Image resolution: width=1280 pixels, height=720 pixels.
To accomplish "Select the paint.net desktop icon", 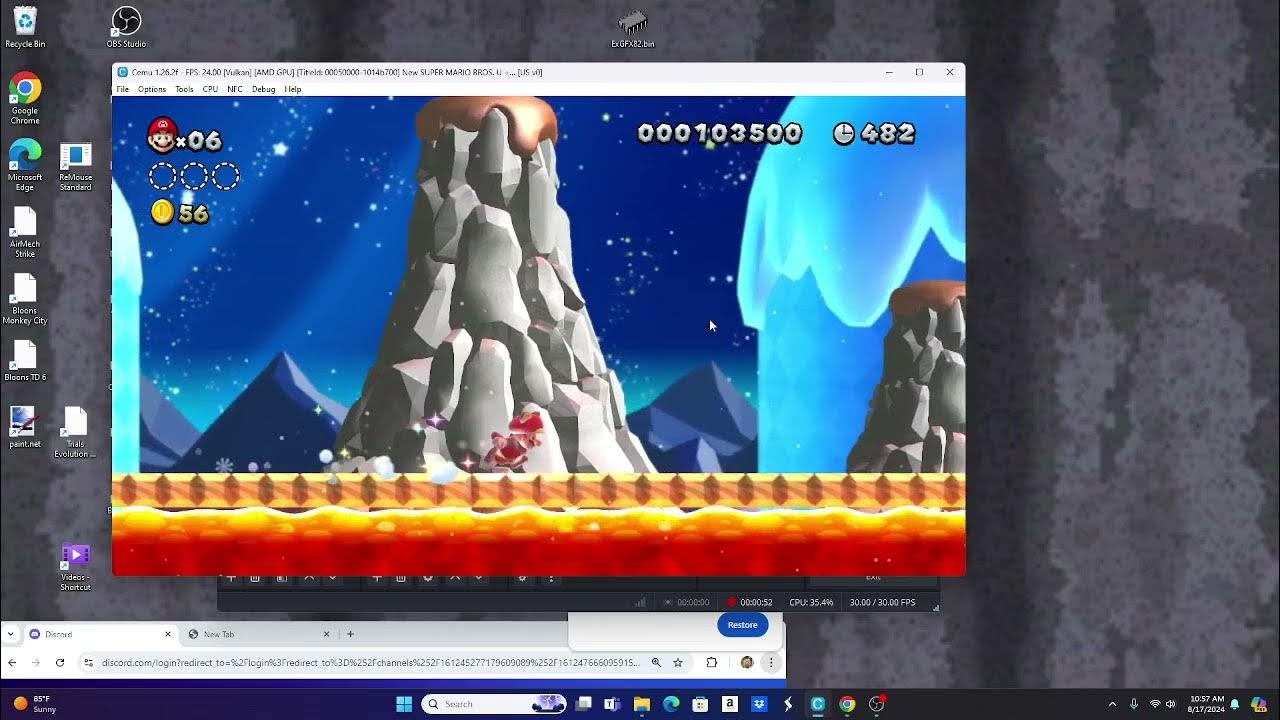I will click(x=25, y=427).
